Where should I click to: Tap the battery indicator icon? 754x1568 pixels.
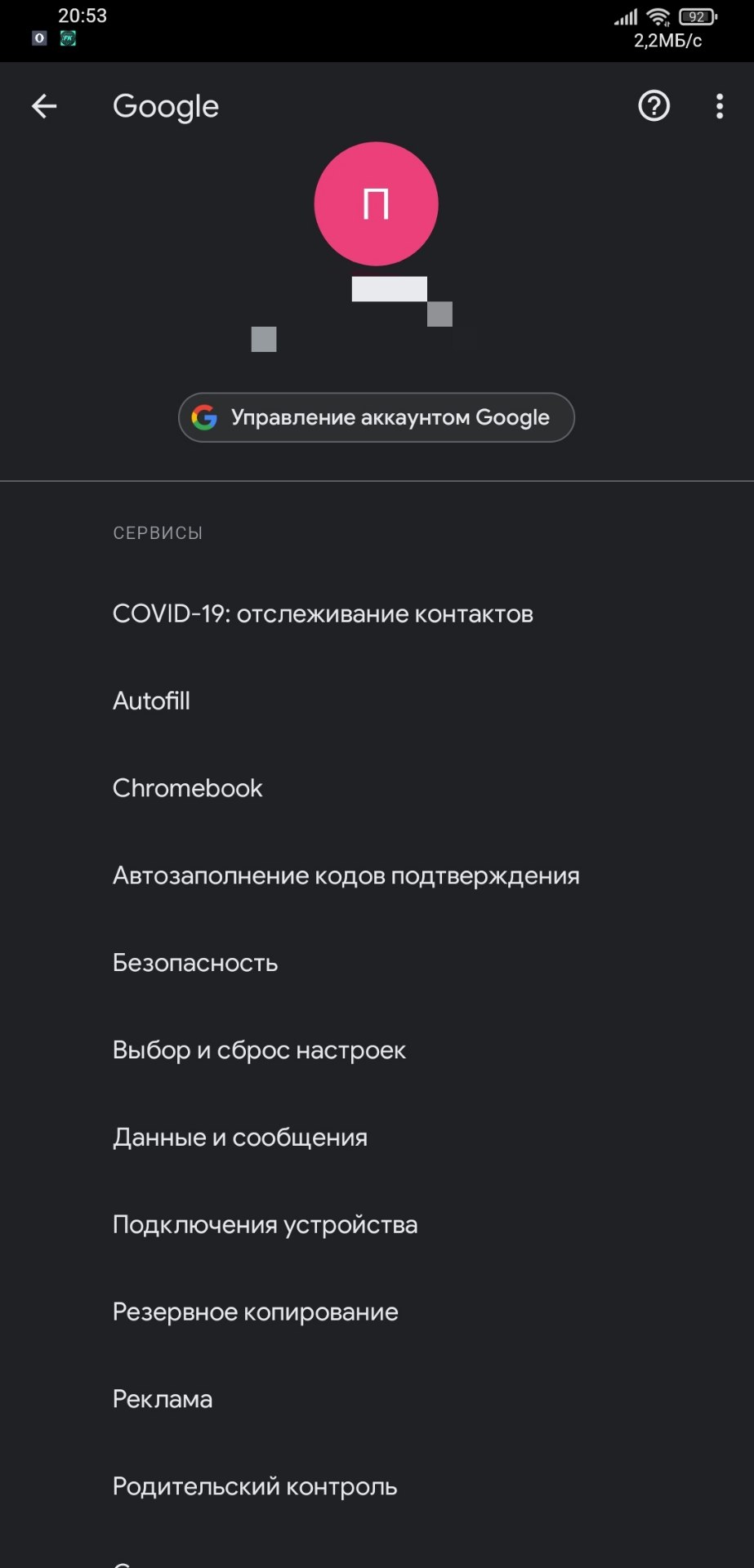click(698, 16)
